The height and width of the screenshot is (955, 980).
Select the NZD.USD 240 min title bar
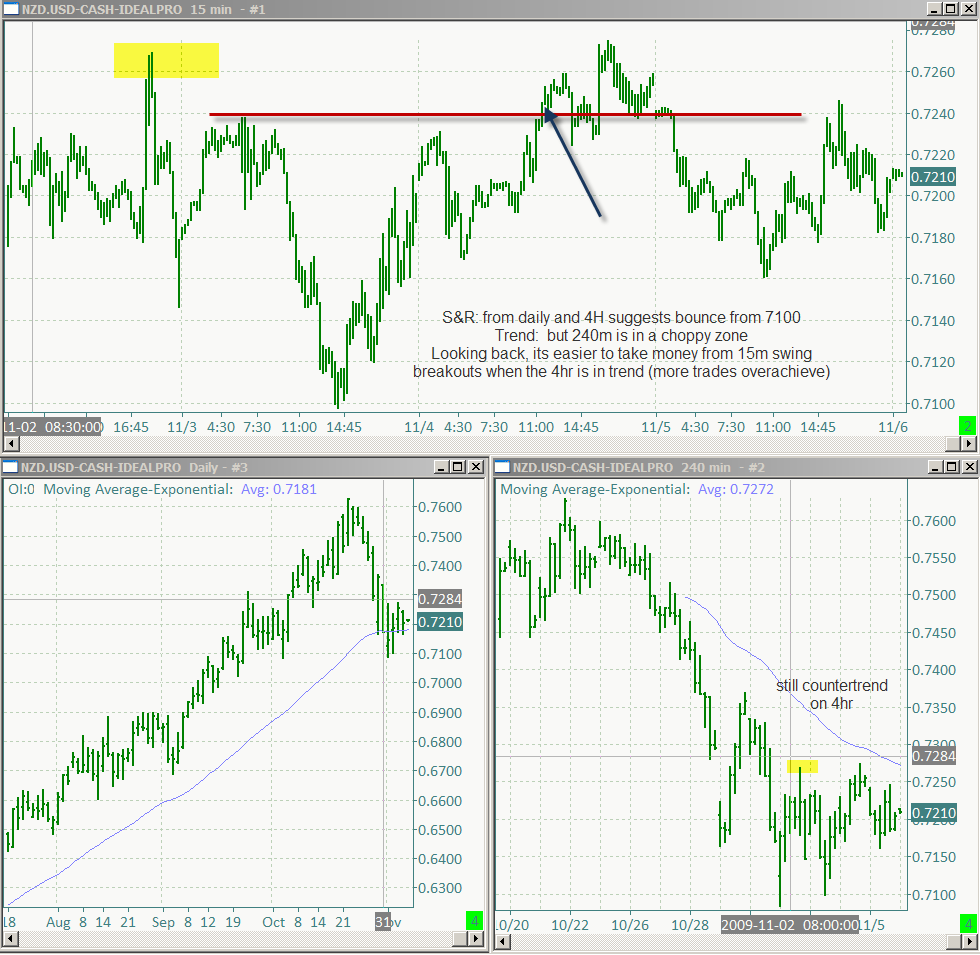click(709, 467)
